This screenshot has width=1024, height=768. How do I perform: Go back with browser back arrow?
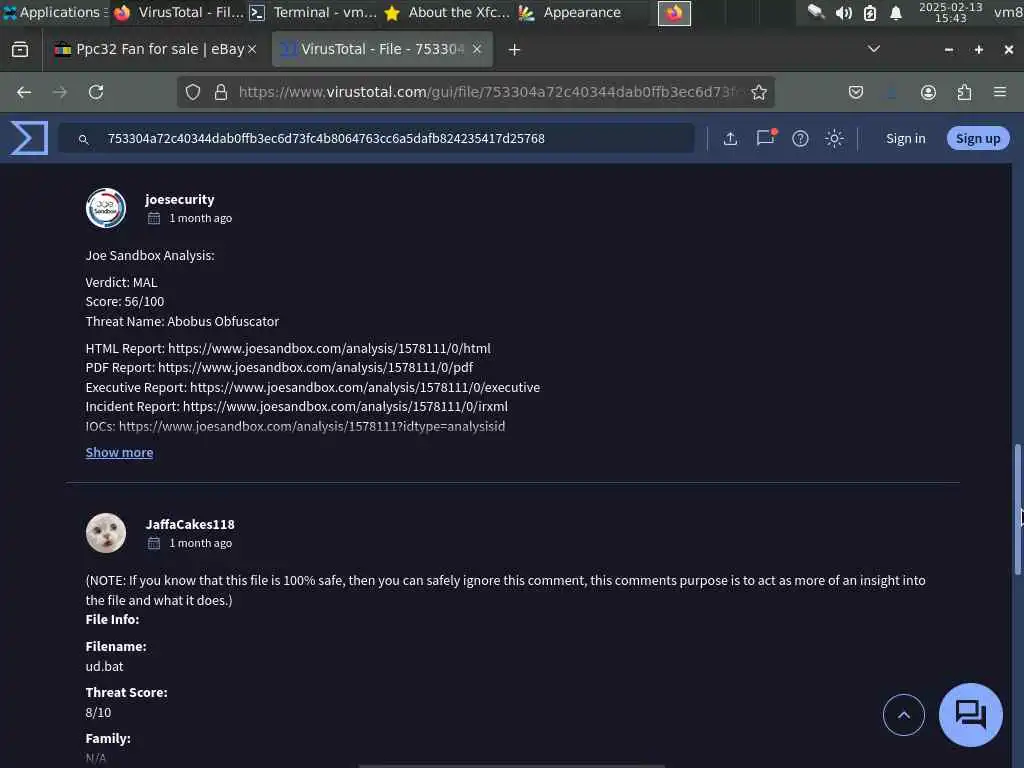coord(24,92)
